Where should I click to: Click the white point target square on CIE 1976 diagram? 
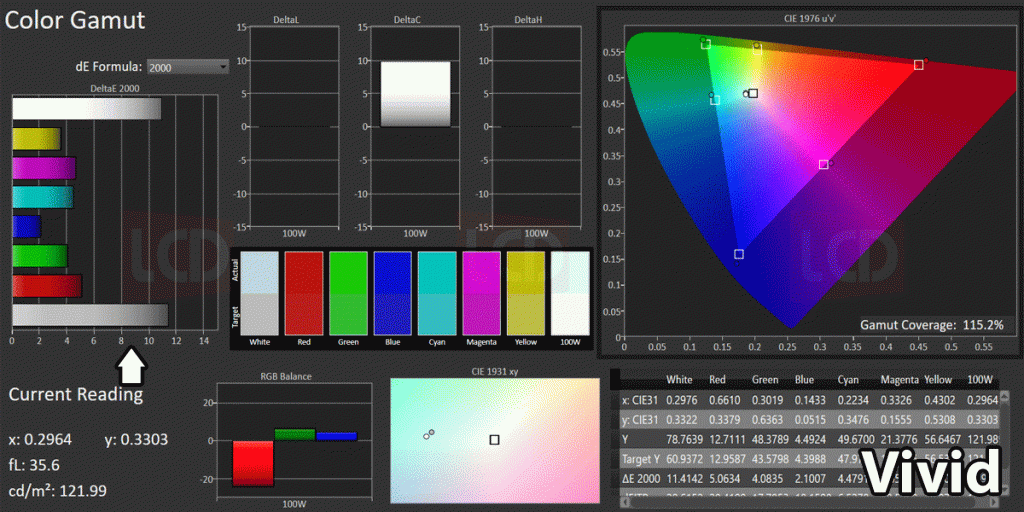pos(754,93)
